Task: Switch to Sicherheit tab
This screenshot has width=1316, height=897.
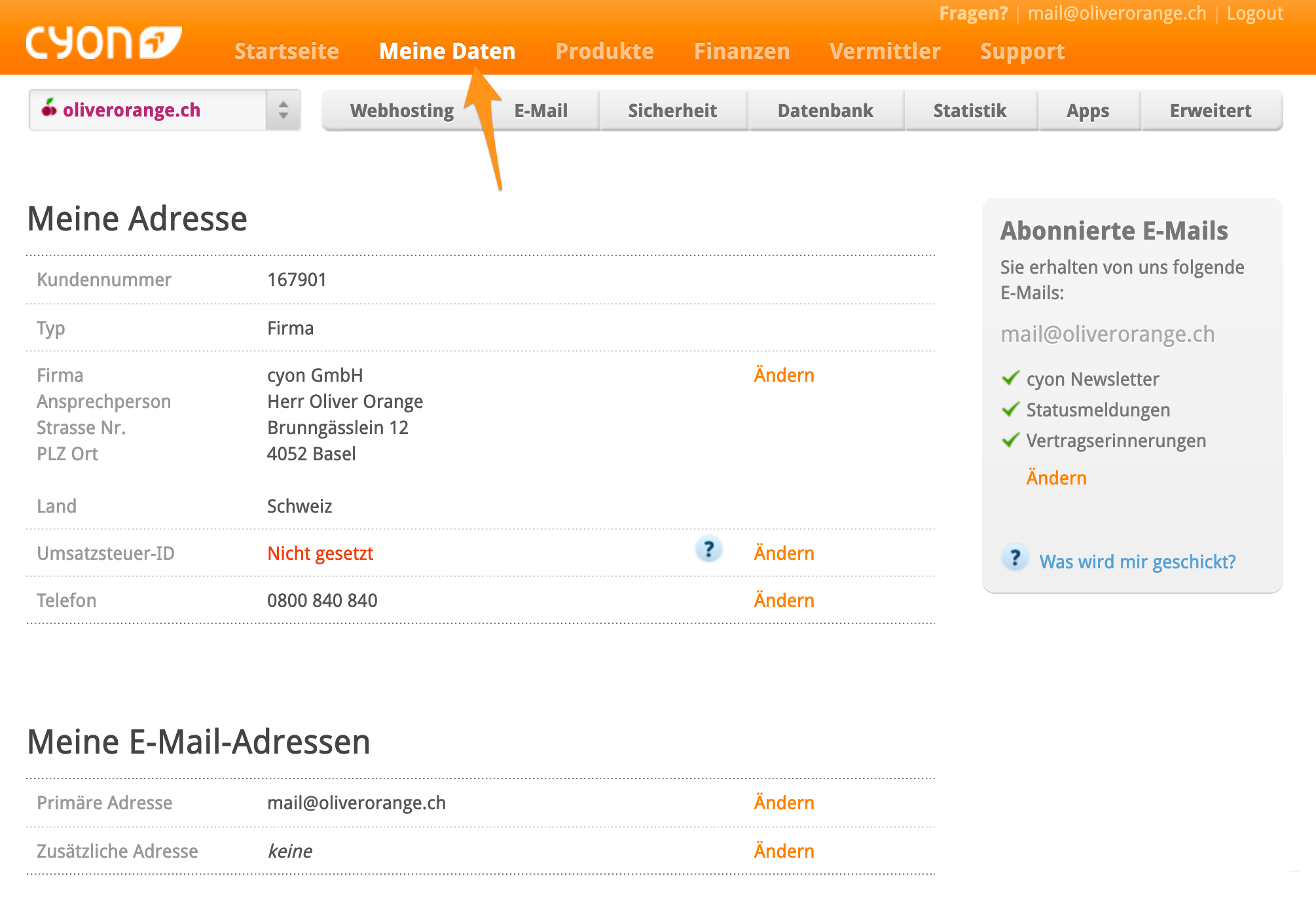Action: click(673, 111)
